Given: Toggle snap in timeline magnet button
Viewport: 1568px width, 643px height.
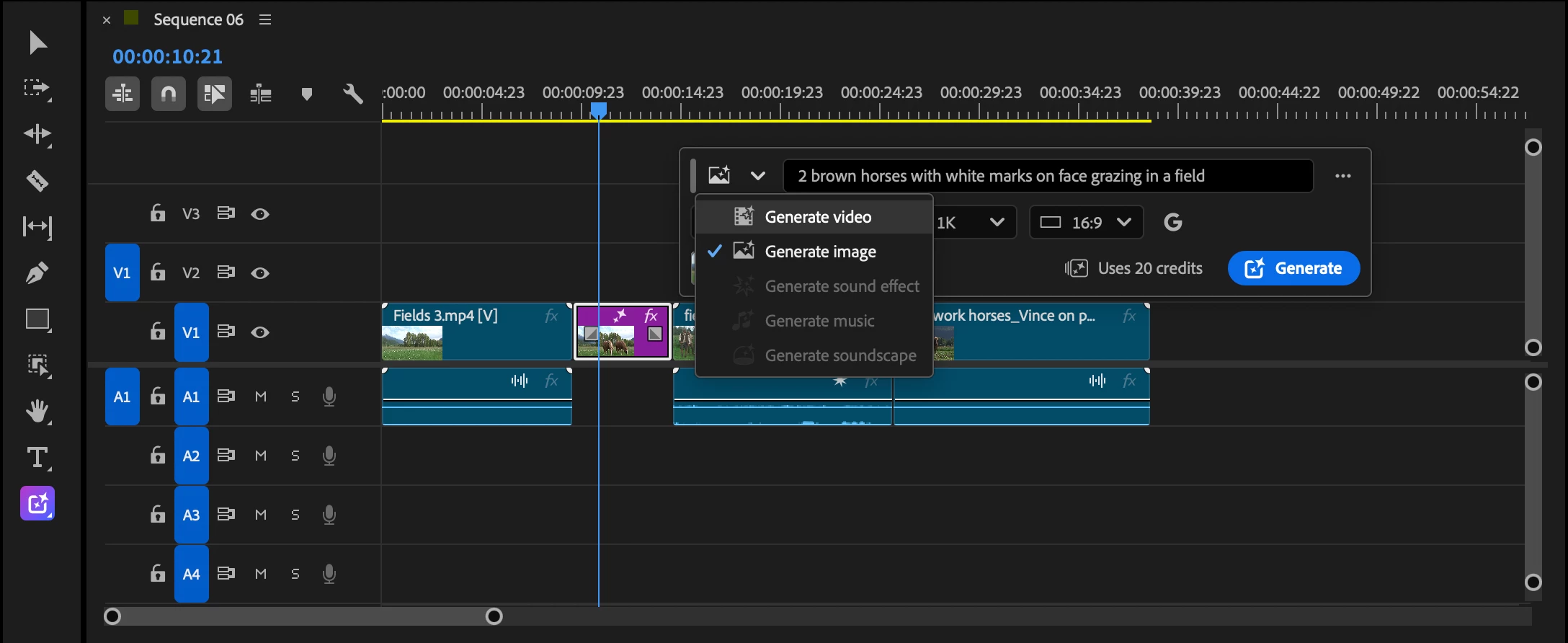Looking at the screenshot, I should click(169, 94).
